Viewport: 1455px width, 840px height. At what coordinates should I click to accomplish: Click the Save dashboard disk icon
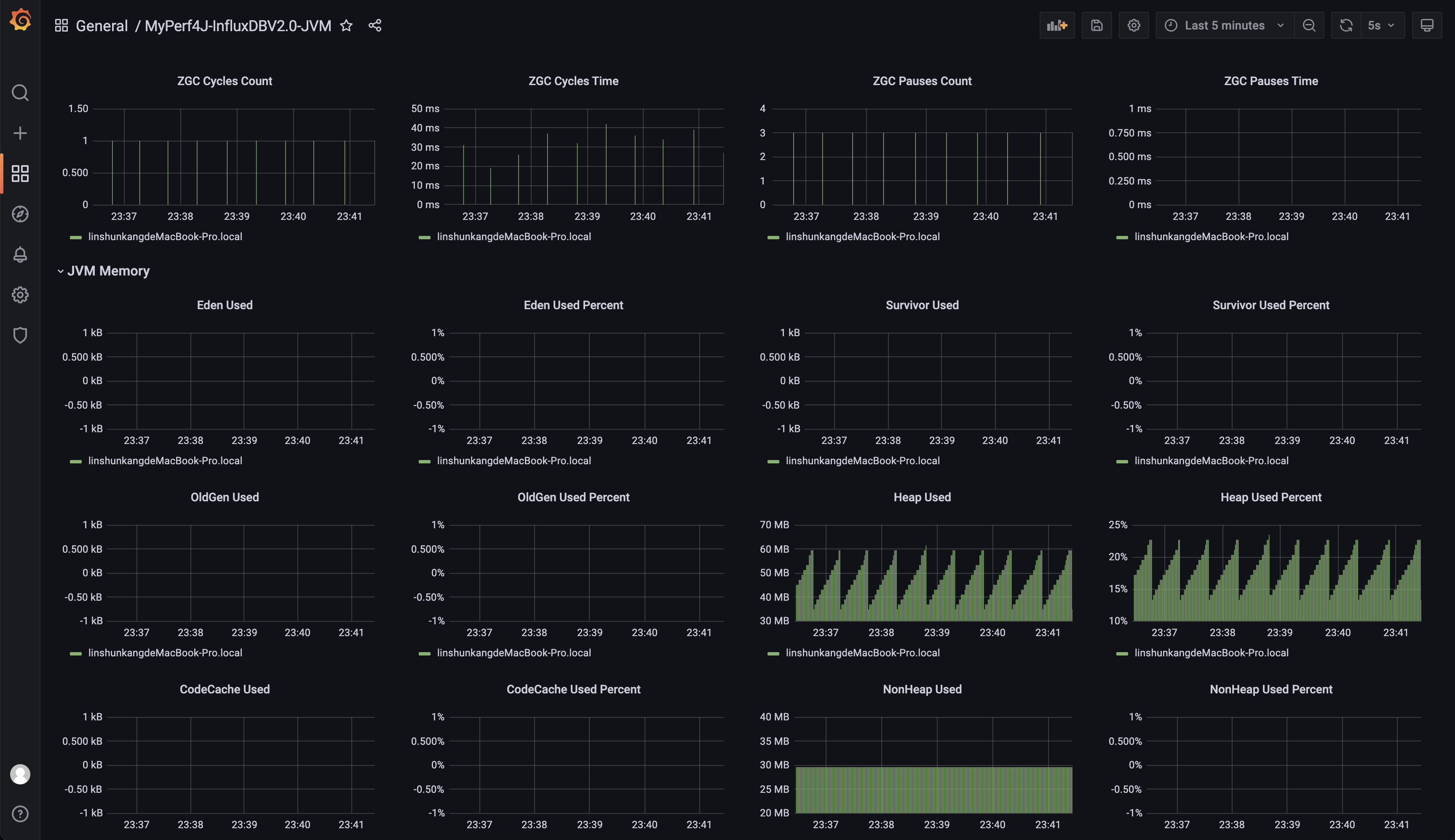tap(1096, 25)
